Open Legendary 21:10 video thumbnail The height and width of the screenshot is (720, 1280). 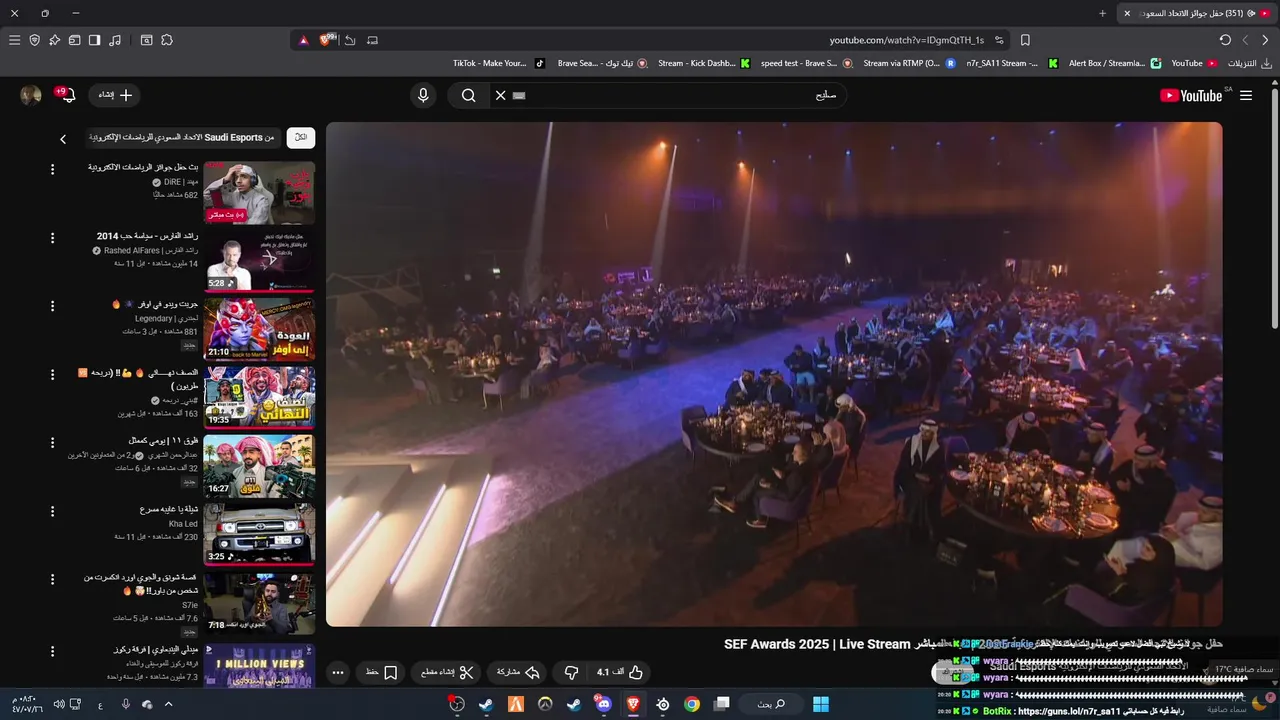click(x=259, y=329)
